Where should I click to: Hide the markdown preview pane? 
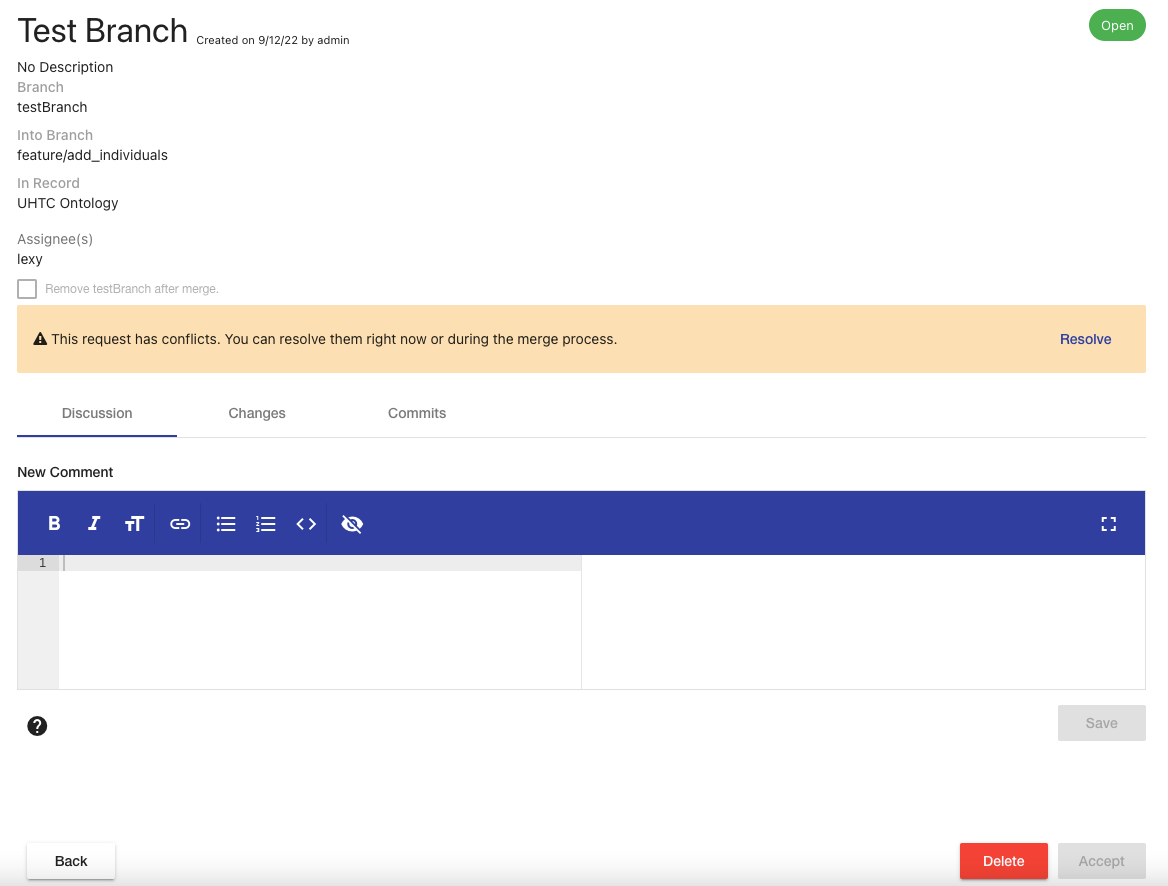352,524
